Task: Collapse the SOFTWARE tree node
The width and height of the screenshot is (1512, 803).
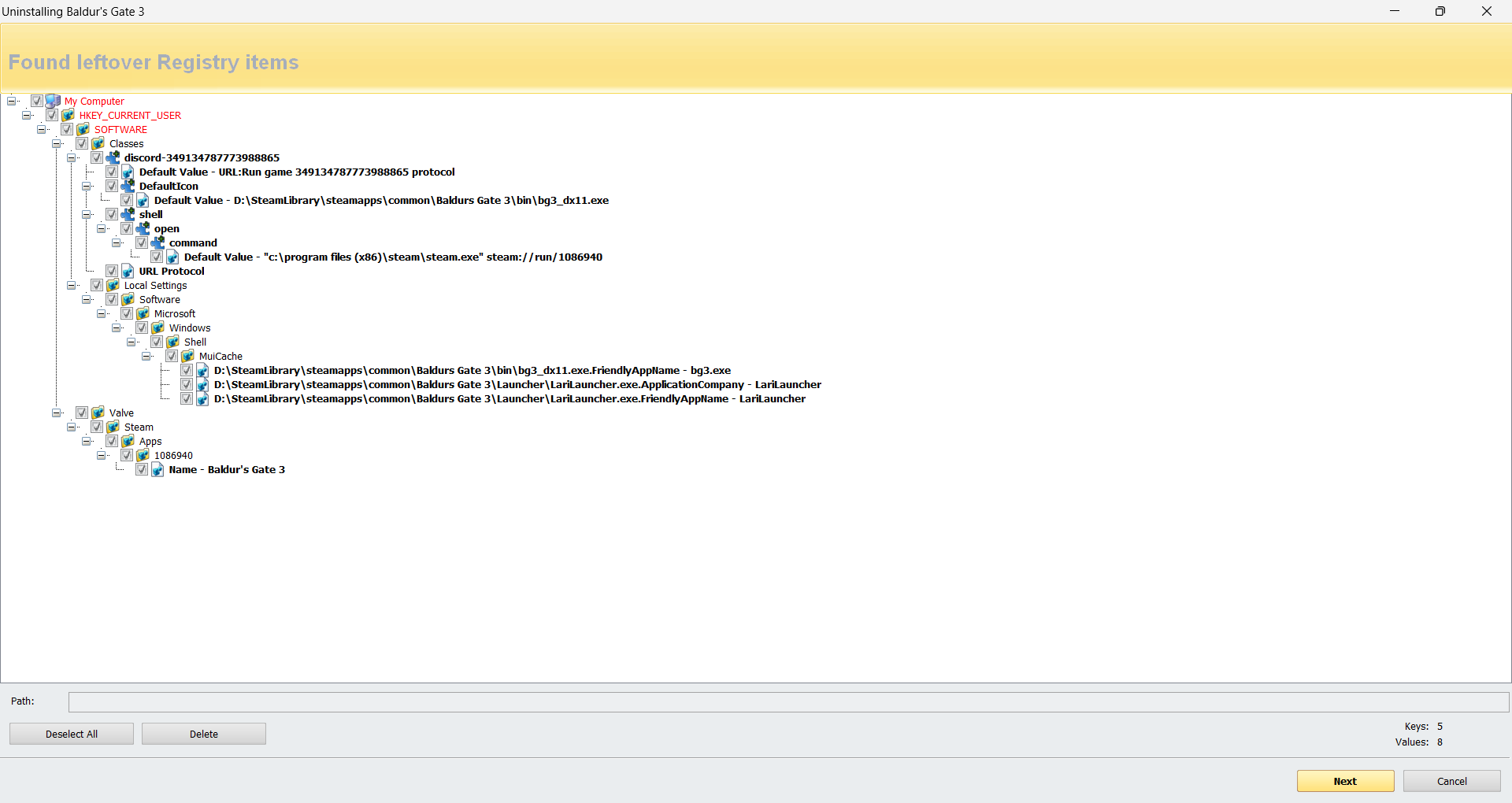Action: click(x=41, y=129)
